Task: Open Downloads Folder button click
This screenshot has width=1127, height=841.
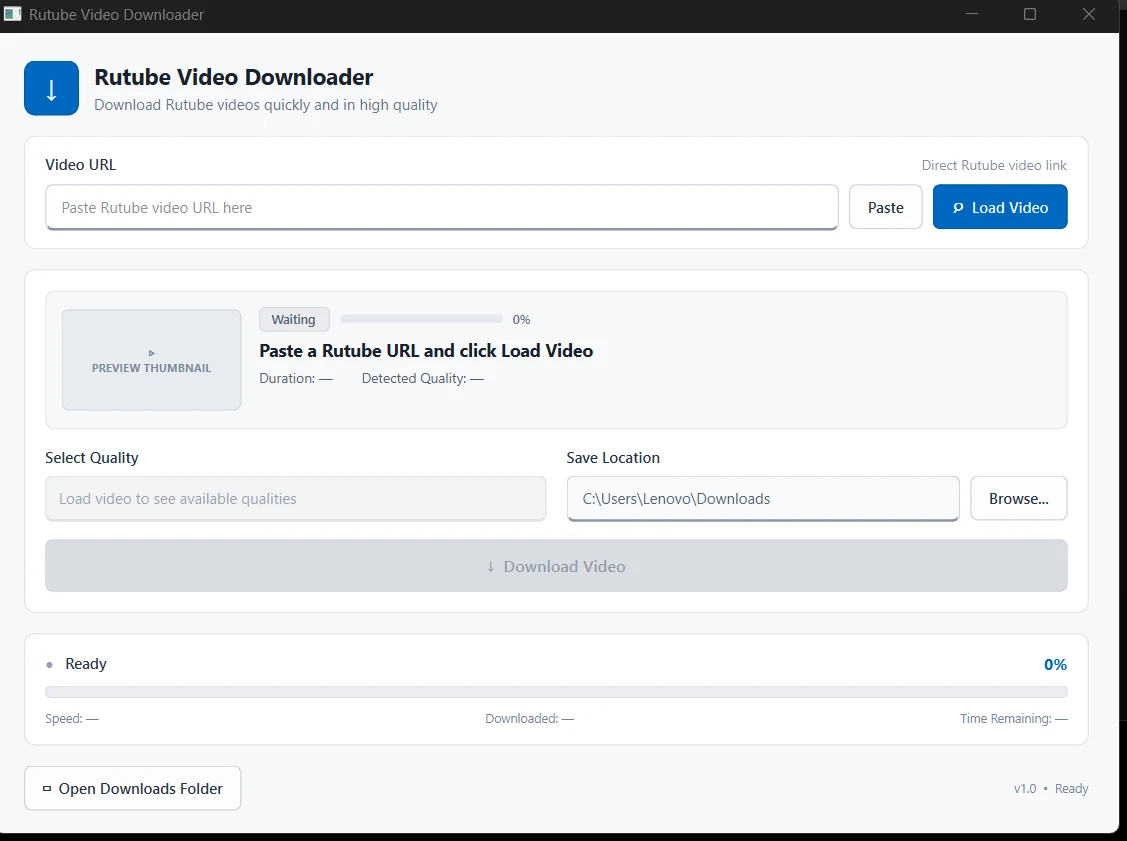Action: (x=133, y=789)
